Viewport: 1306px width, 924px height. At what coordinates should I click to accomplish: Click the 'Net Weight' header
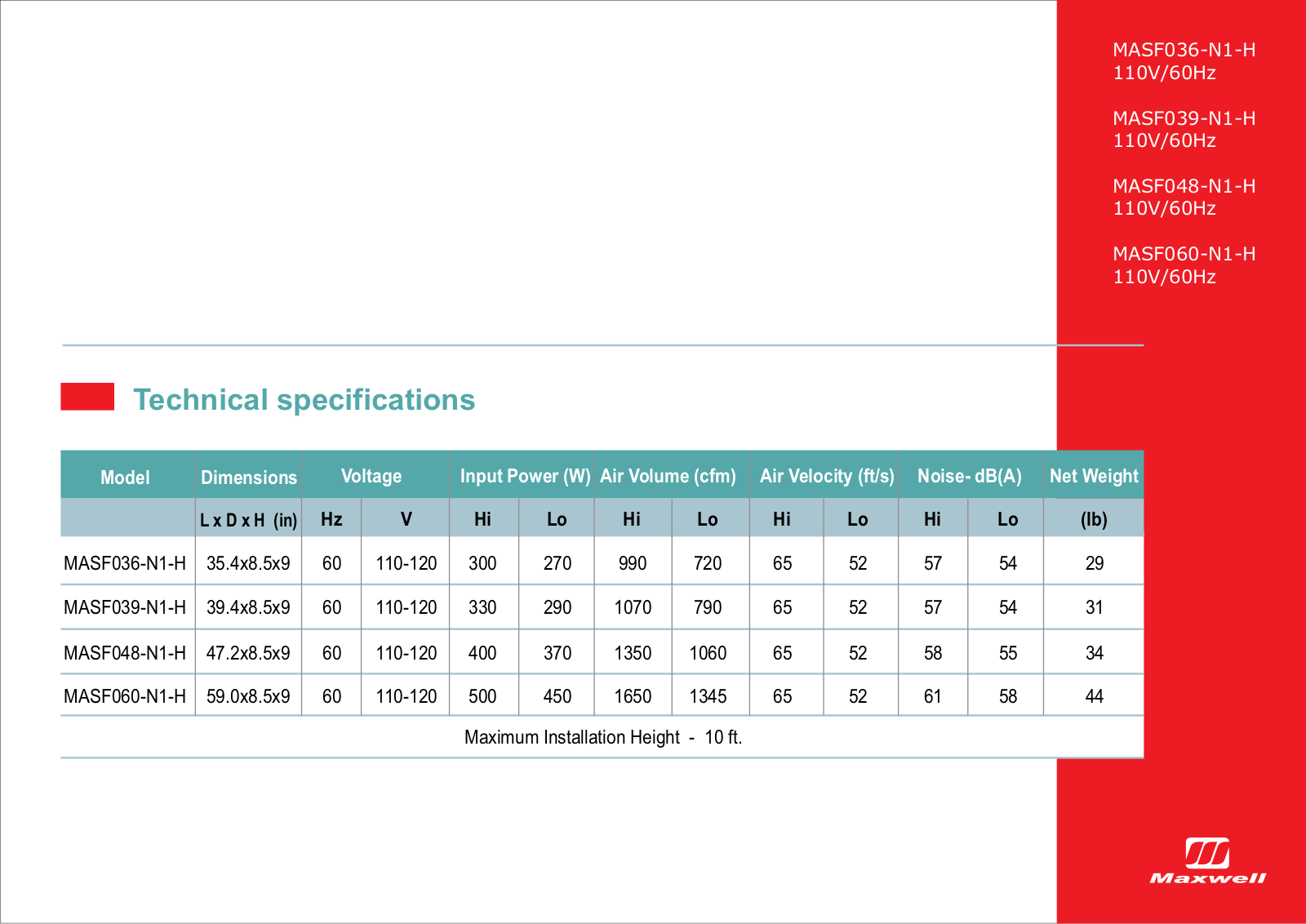tap(1094, 476)
